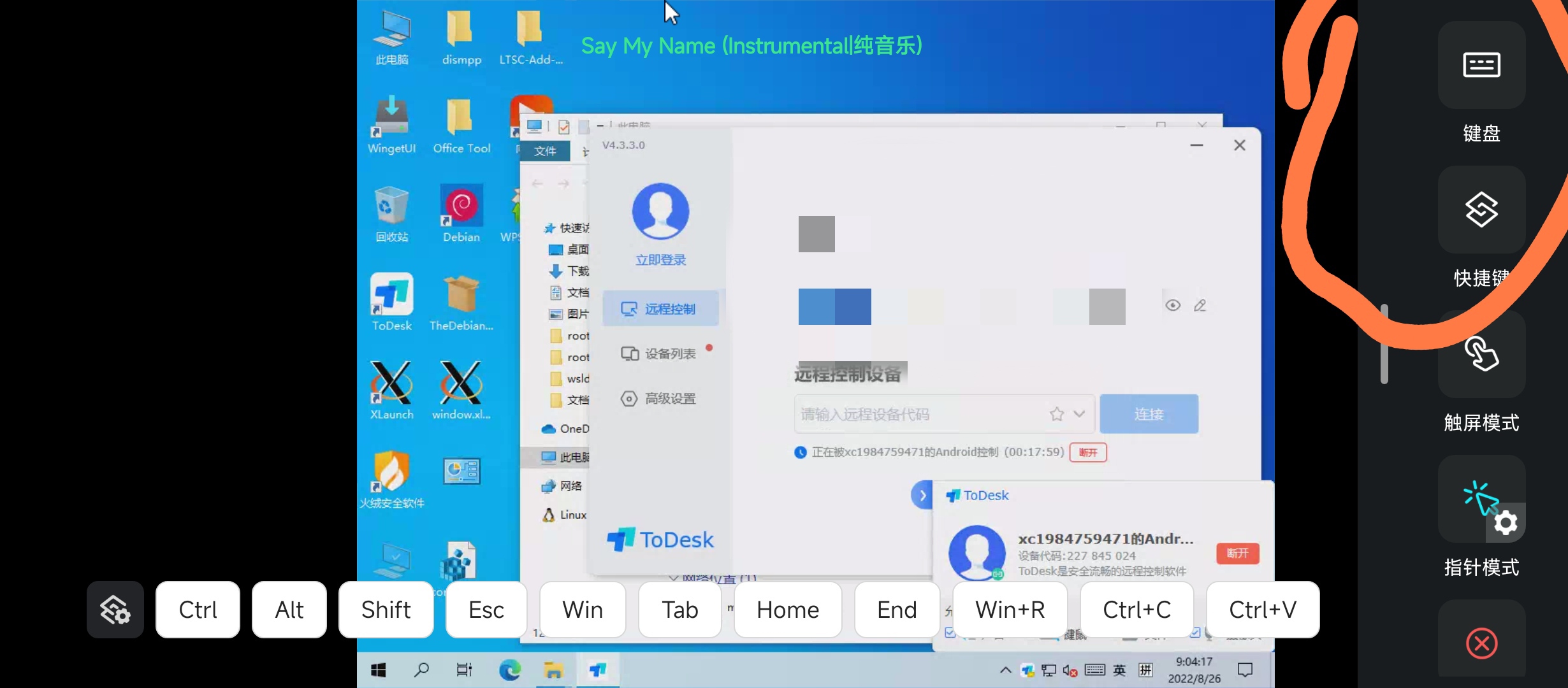
Task: Select 网络 in Explorer sidebar
Action: coord(562,486)
